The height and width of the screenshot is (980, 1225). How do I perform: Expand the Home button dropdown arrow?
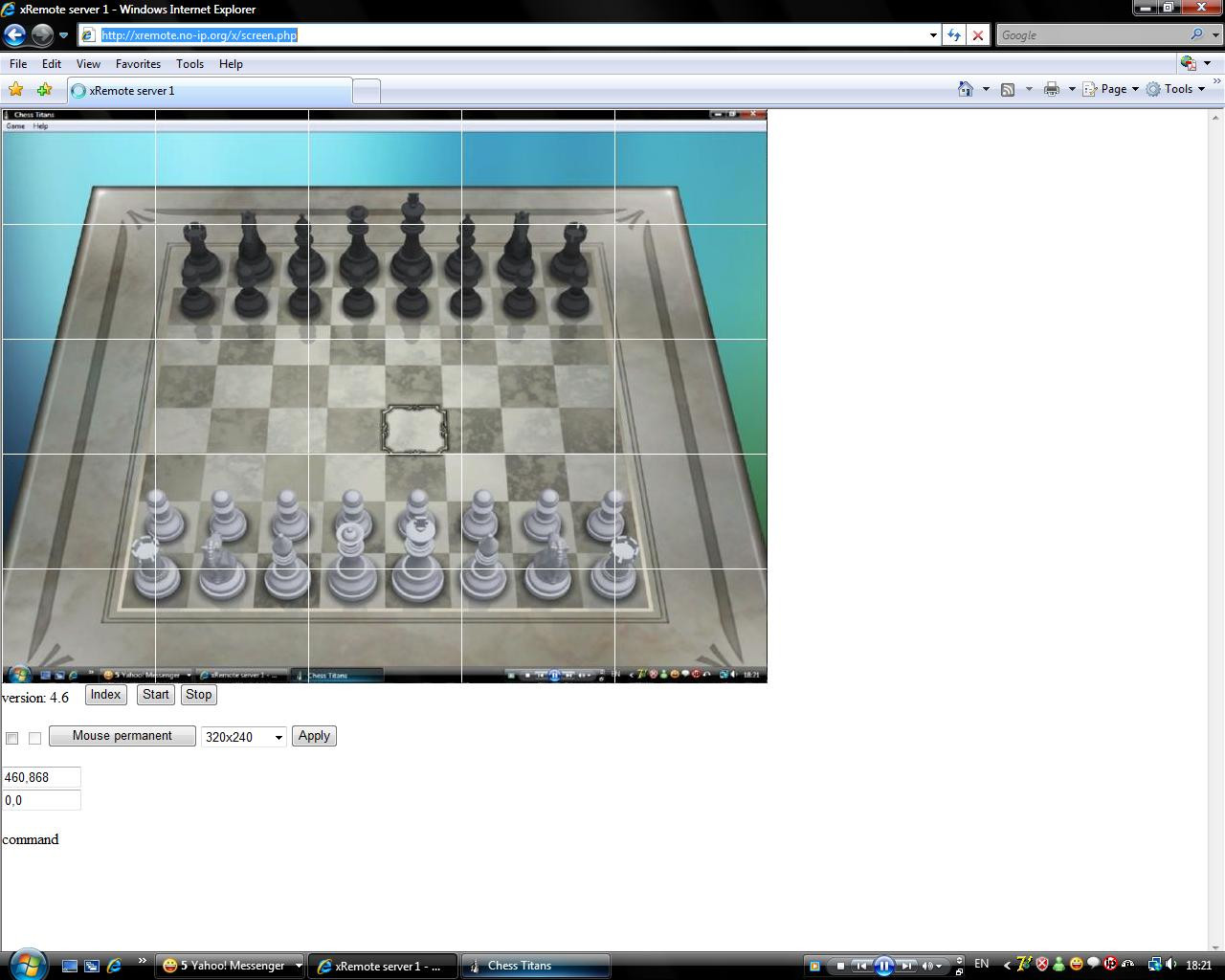coord(986,89)
